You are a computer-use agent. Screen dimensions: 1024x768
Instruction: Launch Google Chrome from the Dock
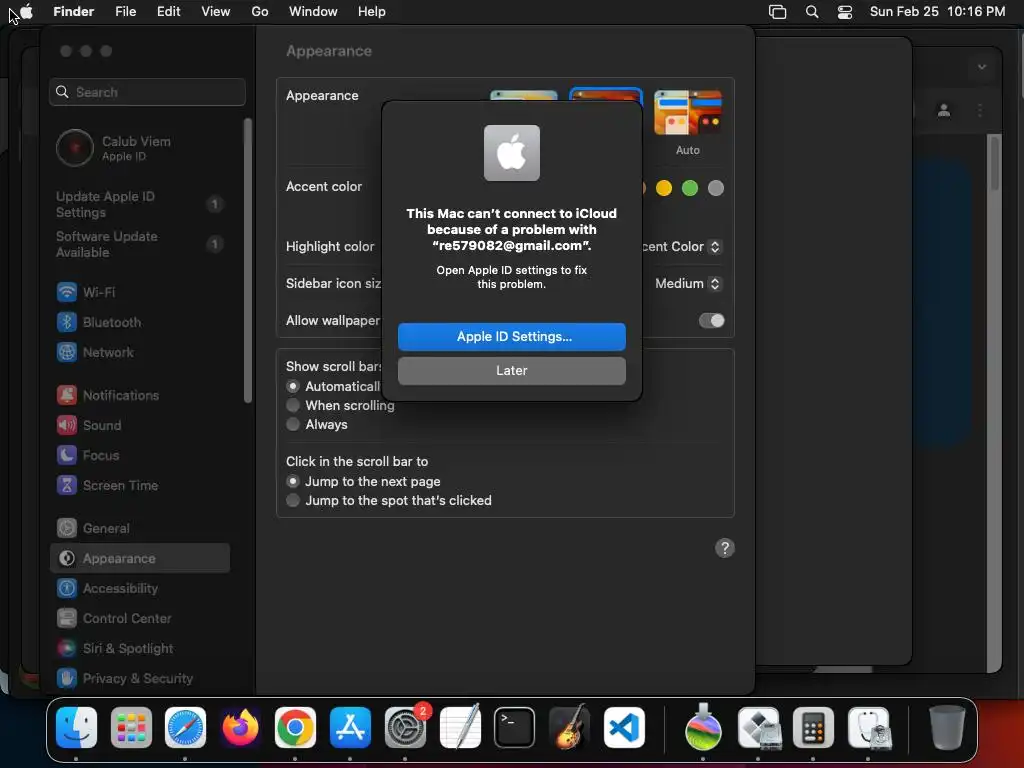pos(295,728)
